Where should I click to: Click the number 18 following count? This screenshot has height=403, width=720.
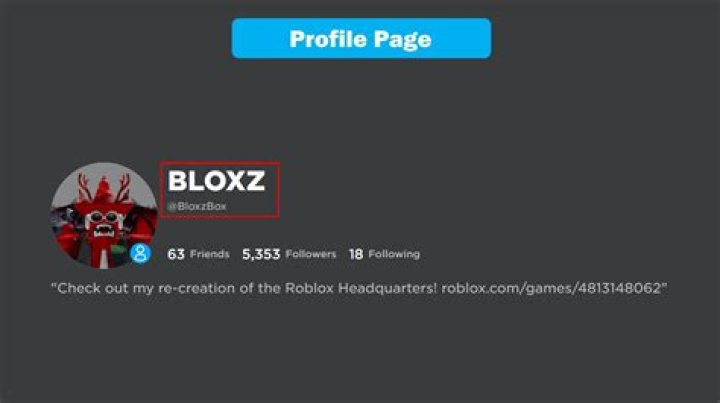click(356, 254)
